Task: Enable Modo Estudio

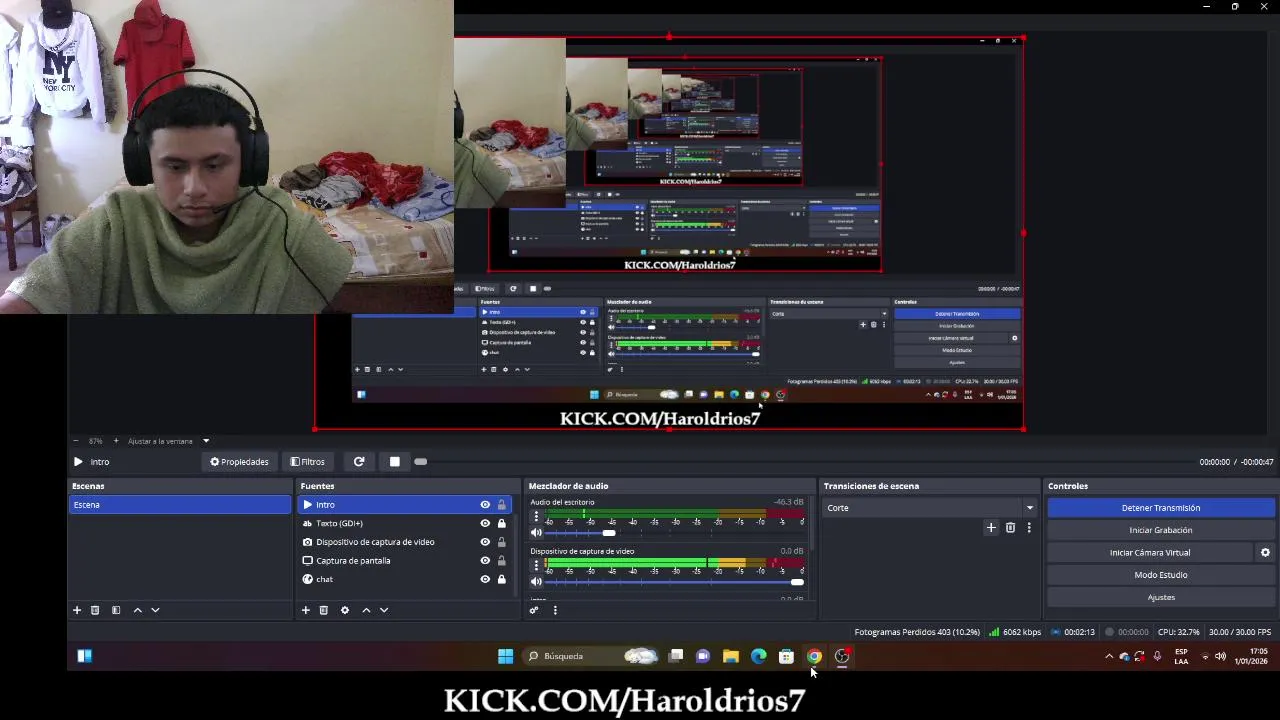Action: (1161, 575)
